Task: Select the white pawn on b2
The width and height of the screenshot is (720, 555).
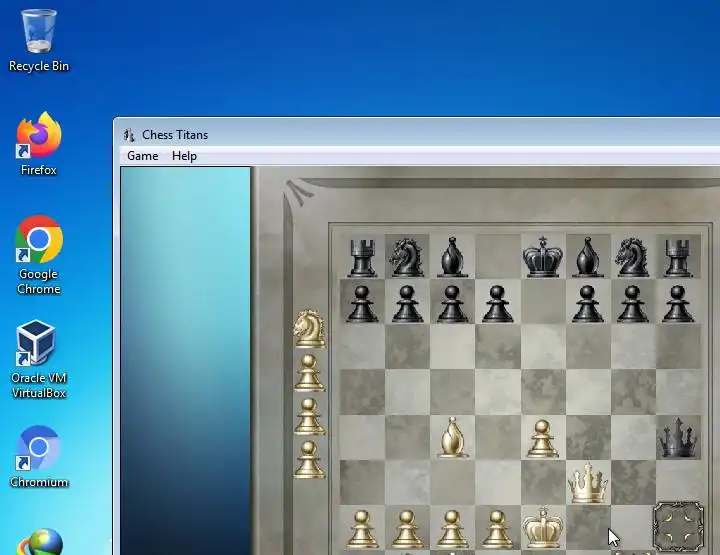Action: (x=407, y=529)
